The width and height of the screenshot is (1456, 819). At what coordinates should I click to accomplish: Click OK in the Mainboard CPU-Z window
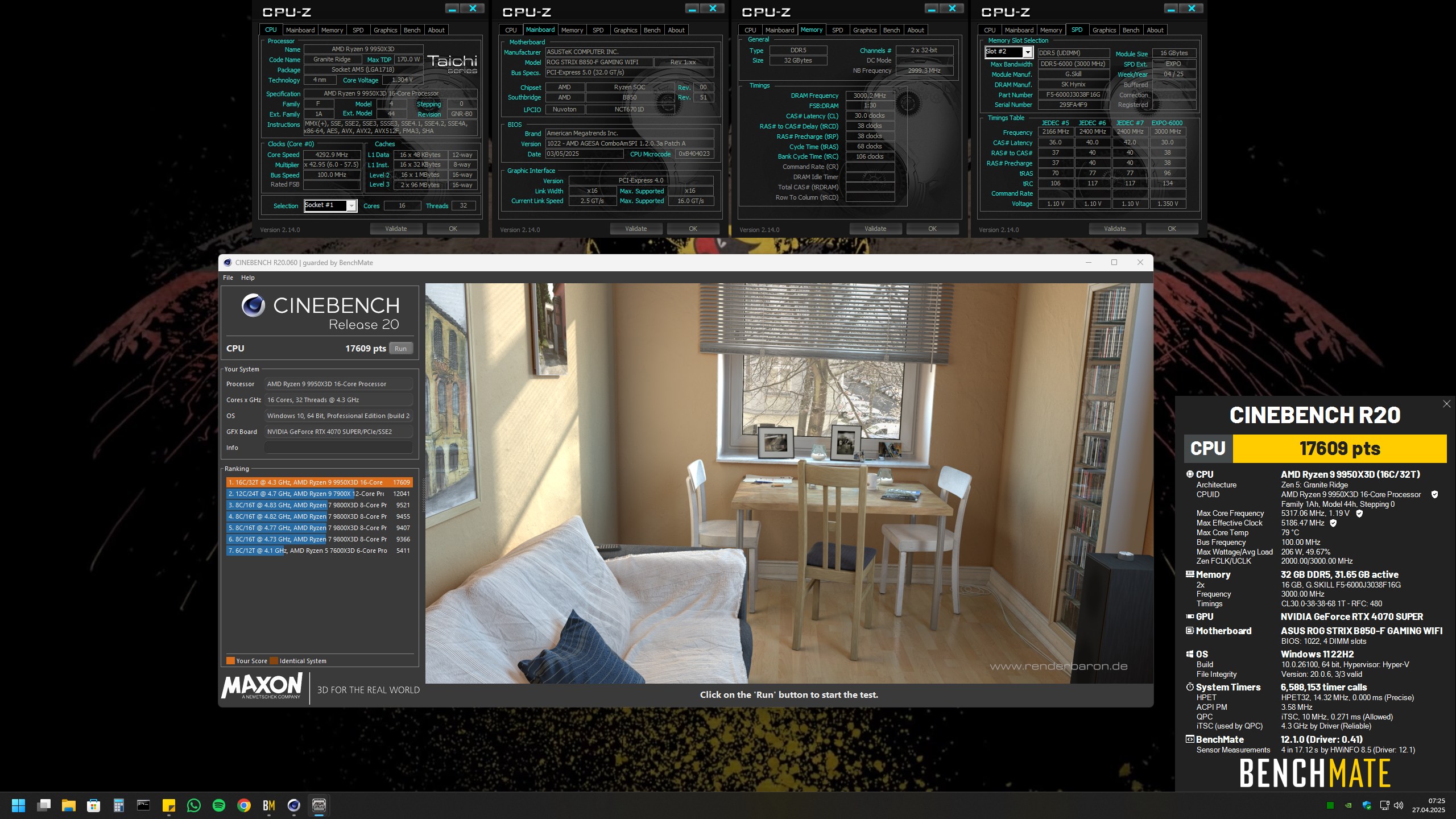pyautogui.click(x=693, y=229)
